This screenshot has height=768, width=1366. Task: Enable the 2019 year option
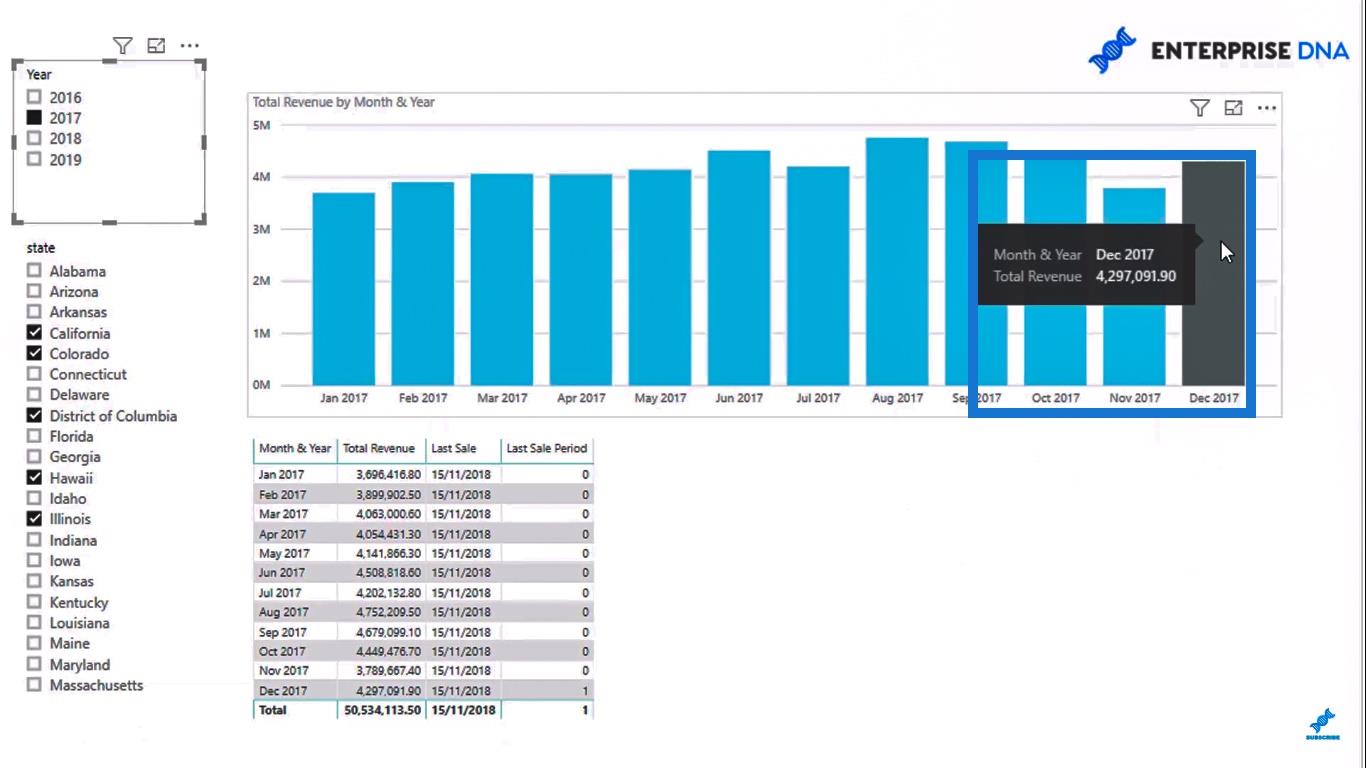pos(35,159)
